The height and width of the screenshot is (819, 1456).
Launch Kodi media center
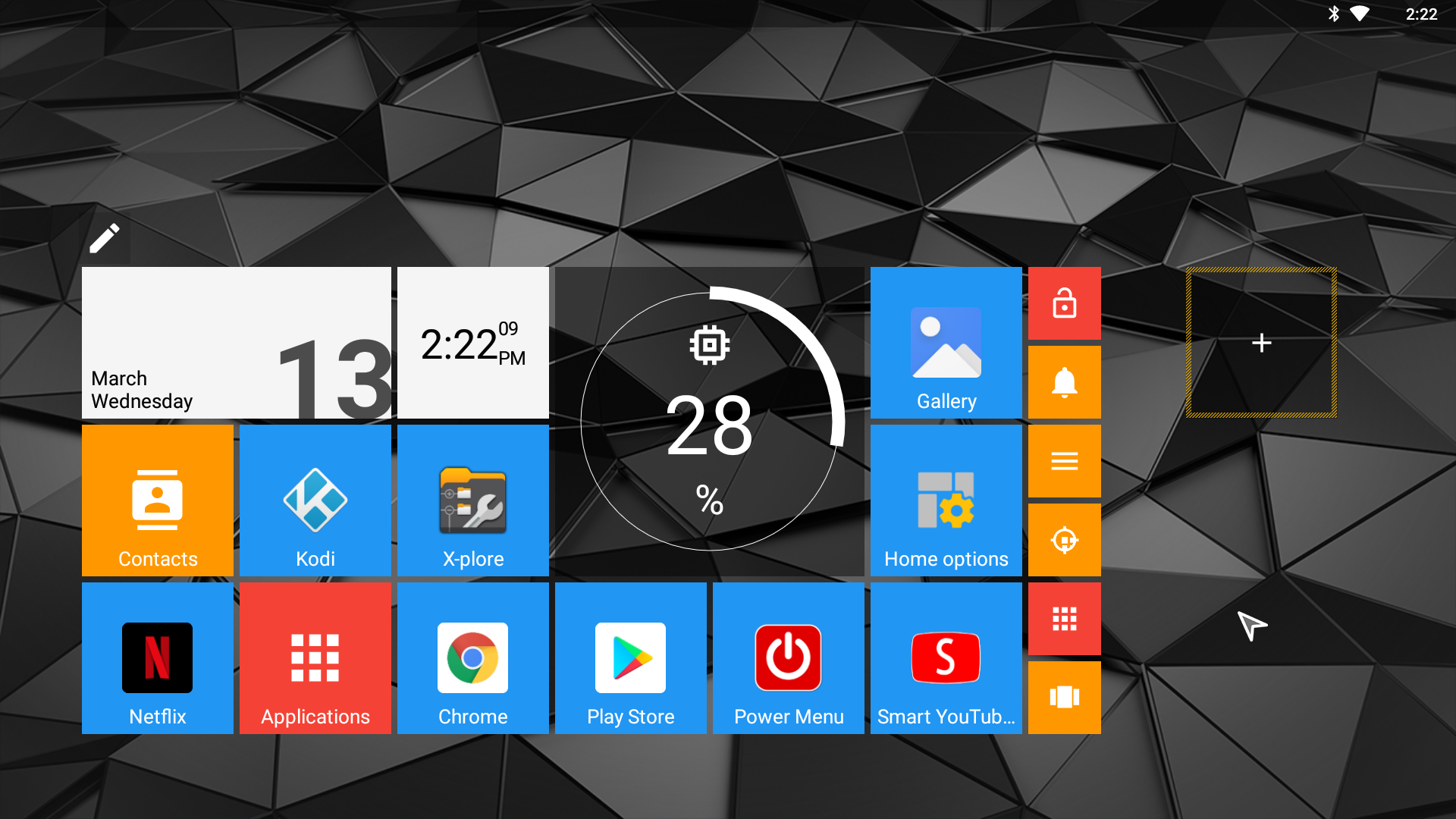click(315, 500)
